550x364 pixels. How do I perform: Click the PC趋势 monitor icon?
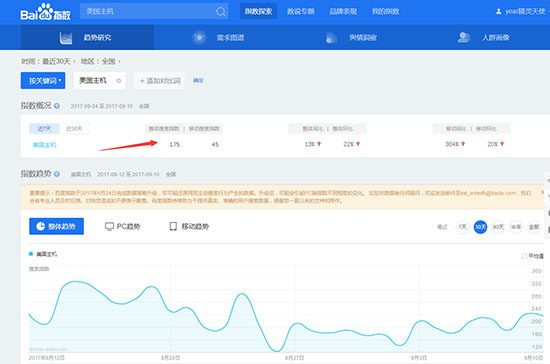coord(109,227)
